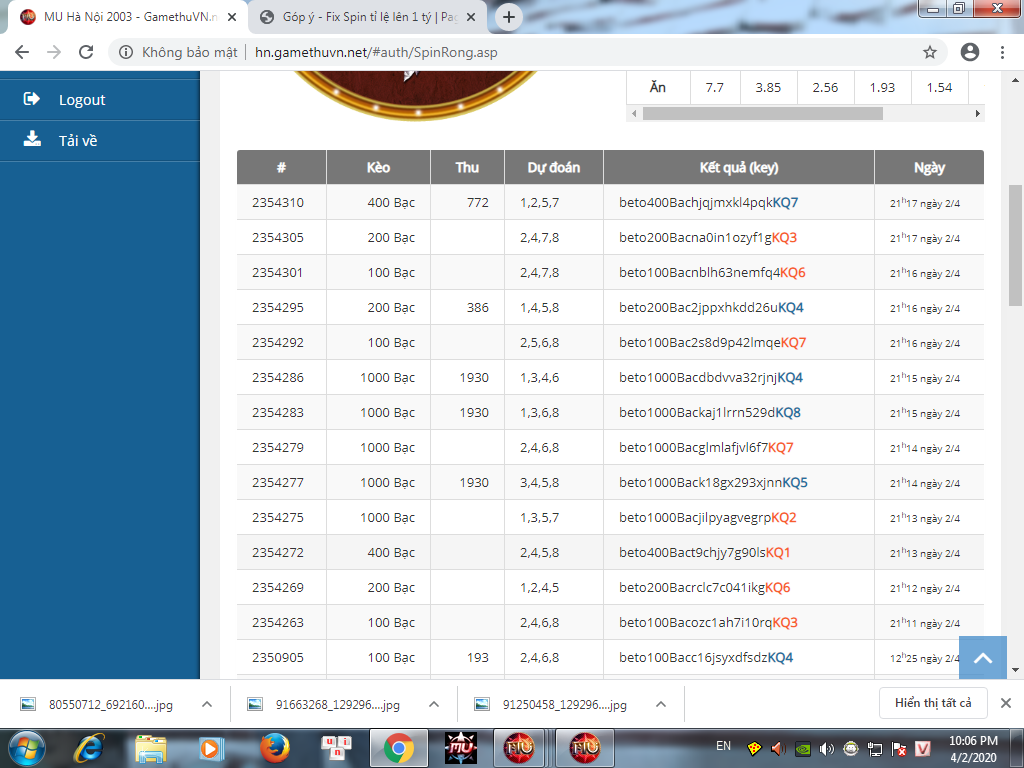Open Firefox from the taskbar
This screenshot has width=1024, height=768.
tap(273, 747)
